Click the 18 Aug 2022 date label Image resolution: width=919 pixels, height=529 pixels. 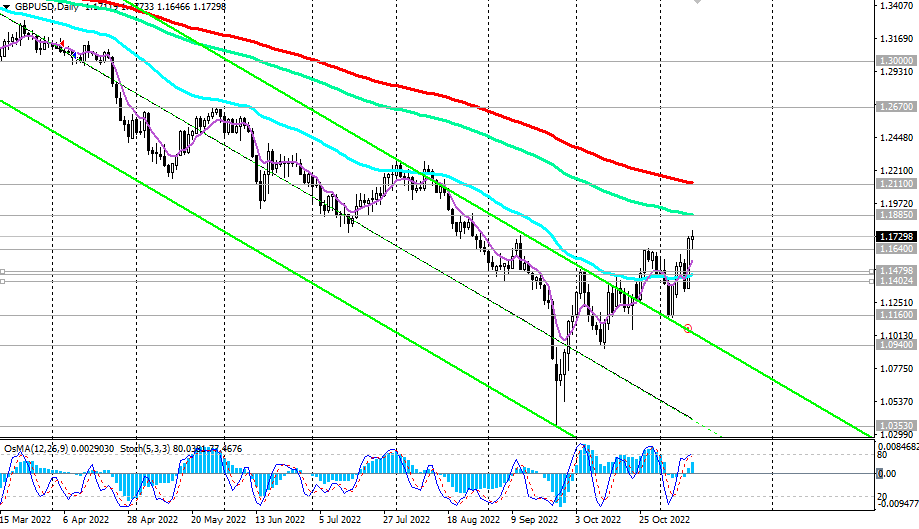[473, 520]
